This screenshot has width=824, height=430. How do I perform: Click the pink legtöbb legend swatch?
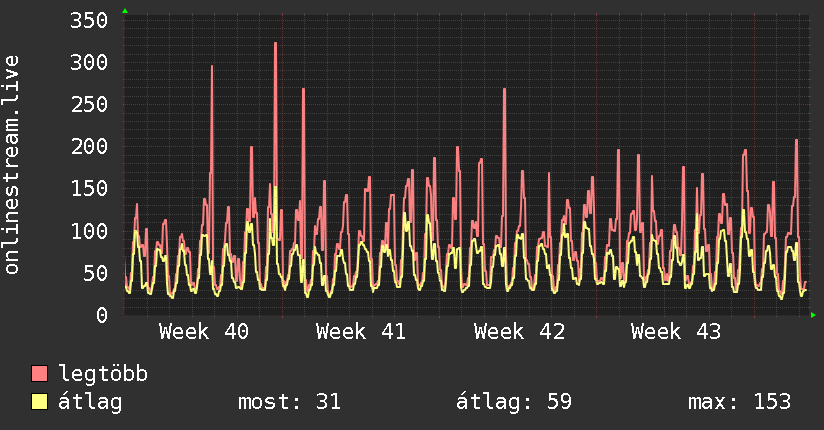click(39, 373)
